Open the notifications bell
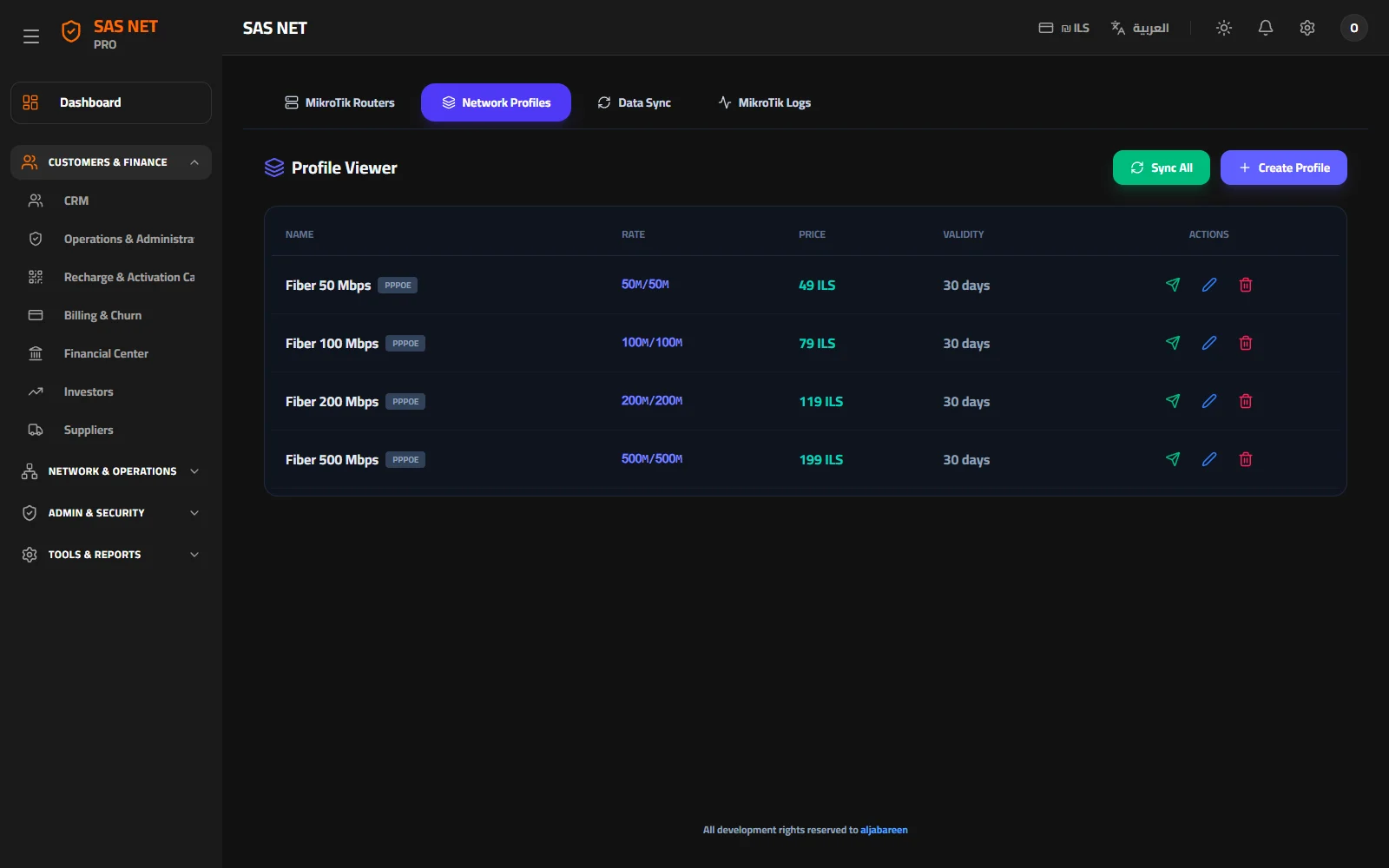Screen dimensions: 1389x868 1266,28
